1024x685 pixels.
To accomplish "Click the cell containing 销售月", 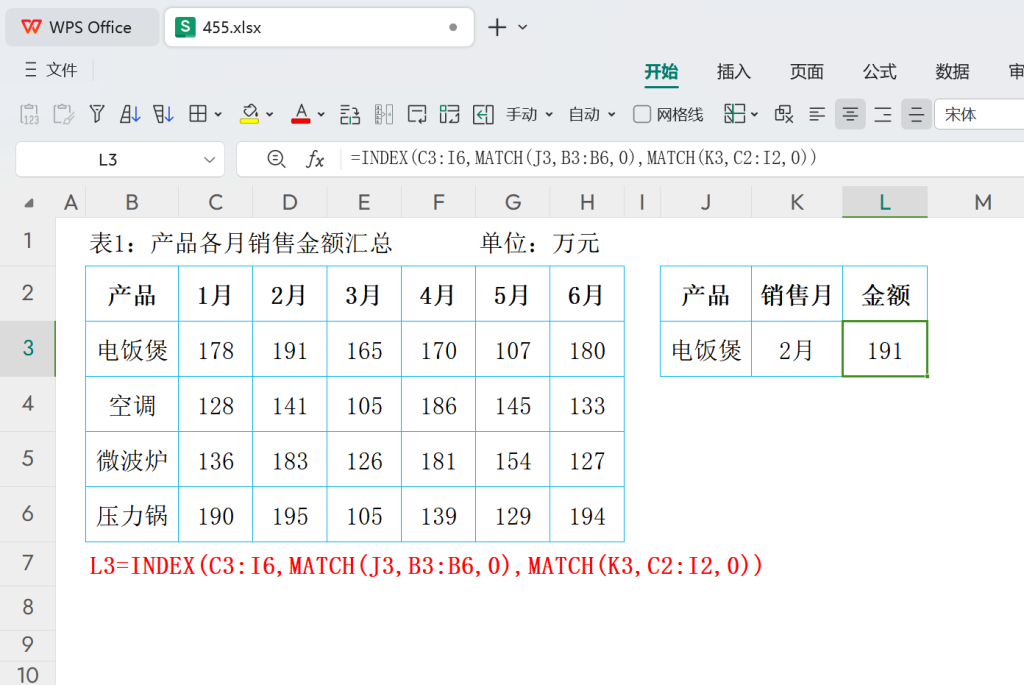I will click(797, 295).
